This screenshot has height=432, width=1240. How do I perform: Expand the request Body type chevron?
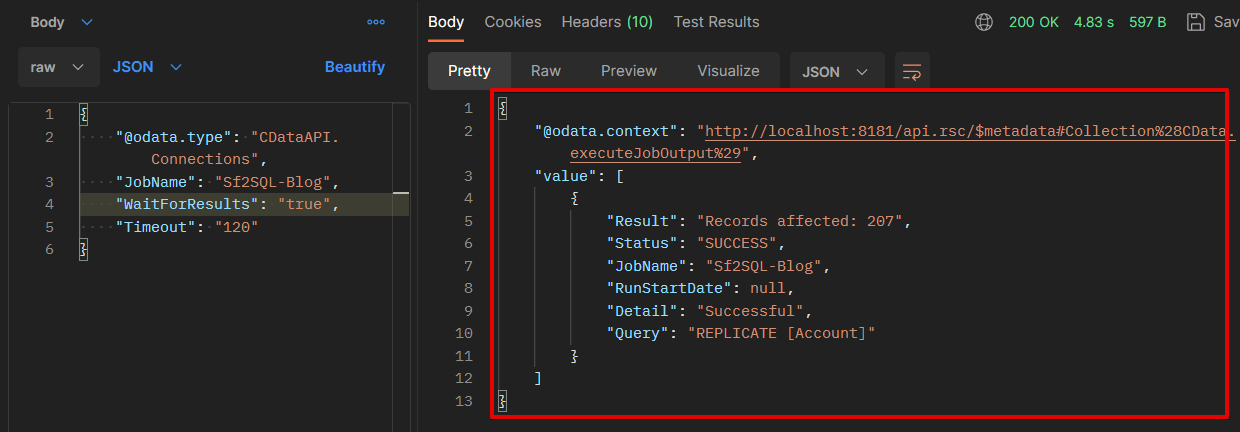pos(86,22)
